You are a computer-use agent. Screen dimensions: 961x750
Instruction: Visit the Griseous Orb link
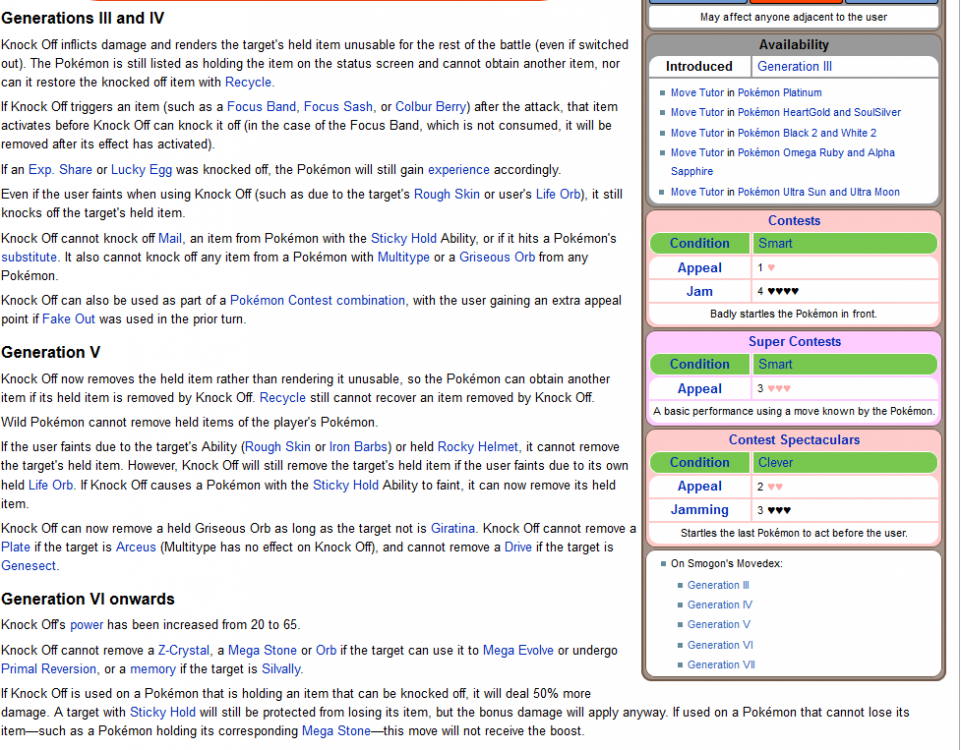(x=497, y=257)
